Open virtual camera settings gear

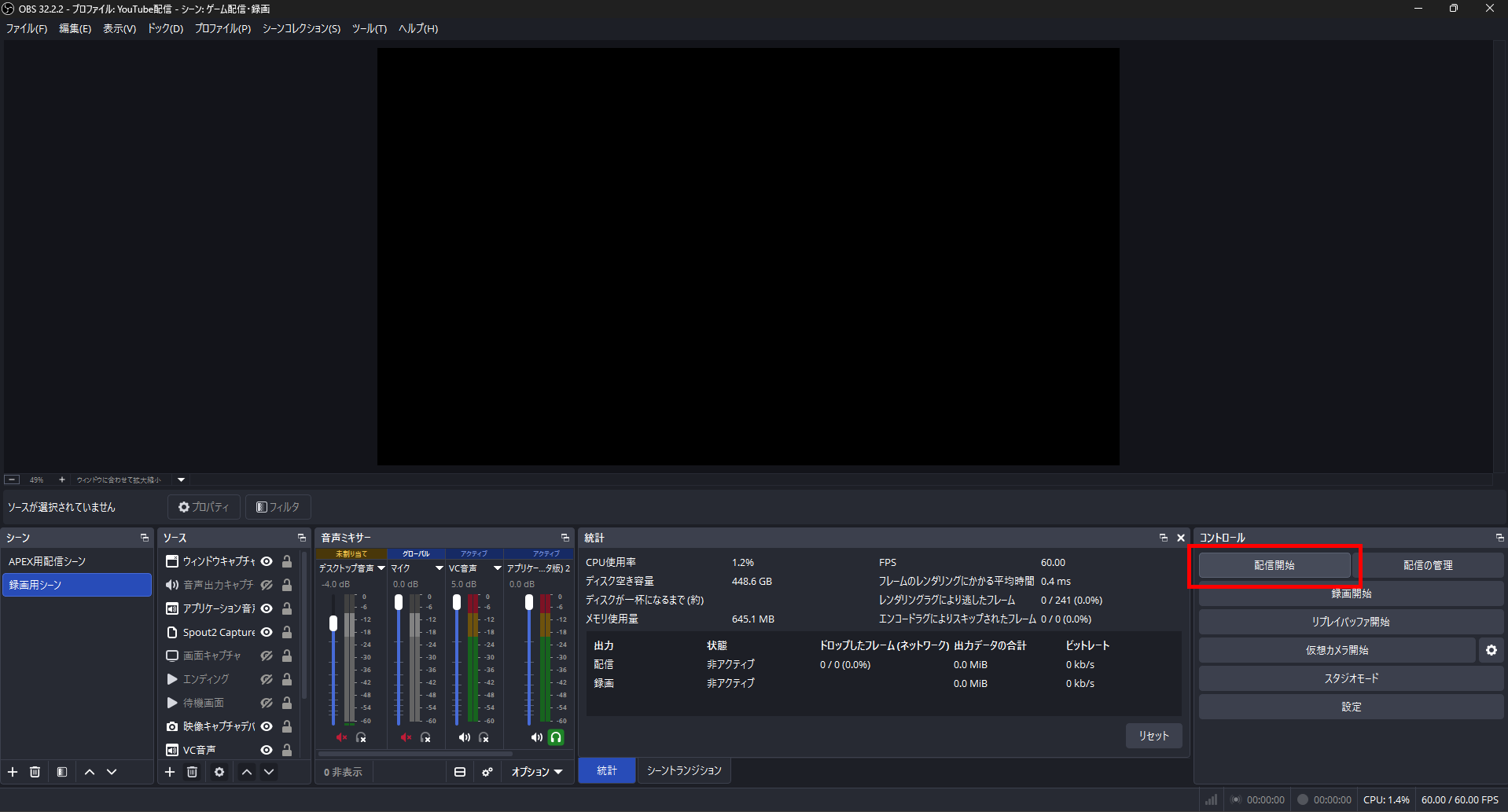tap(1491, 650)
